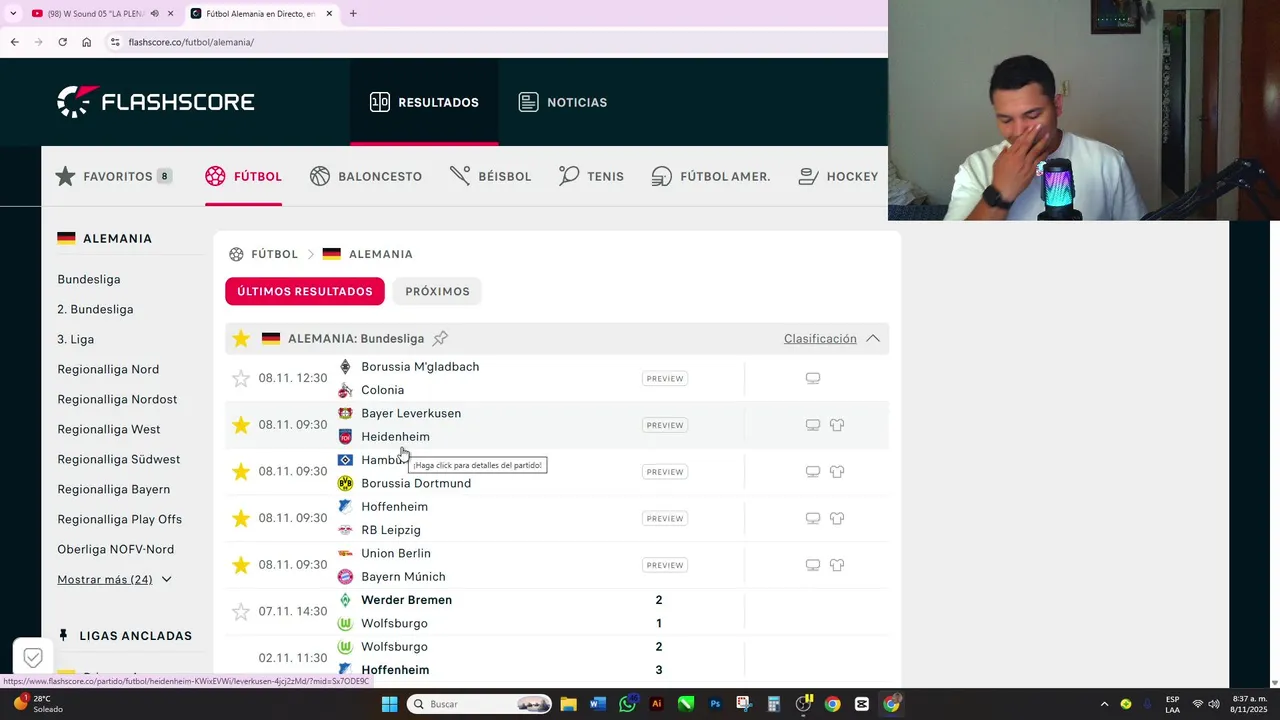Add Borussia M'gladbach vs Colonia to favorites
Screen dimensions: 1280x720
pyautogui.click(x=241, y=378)
